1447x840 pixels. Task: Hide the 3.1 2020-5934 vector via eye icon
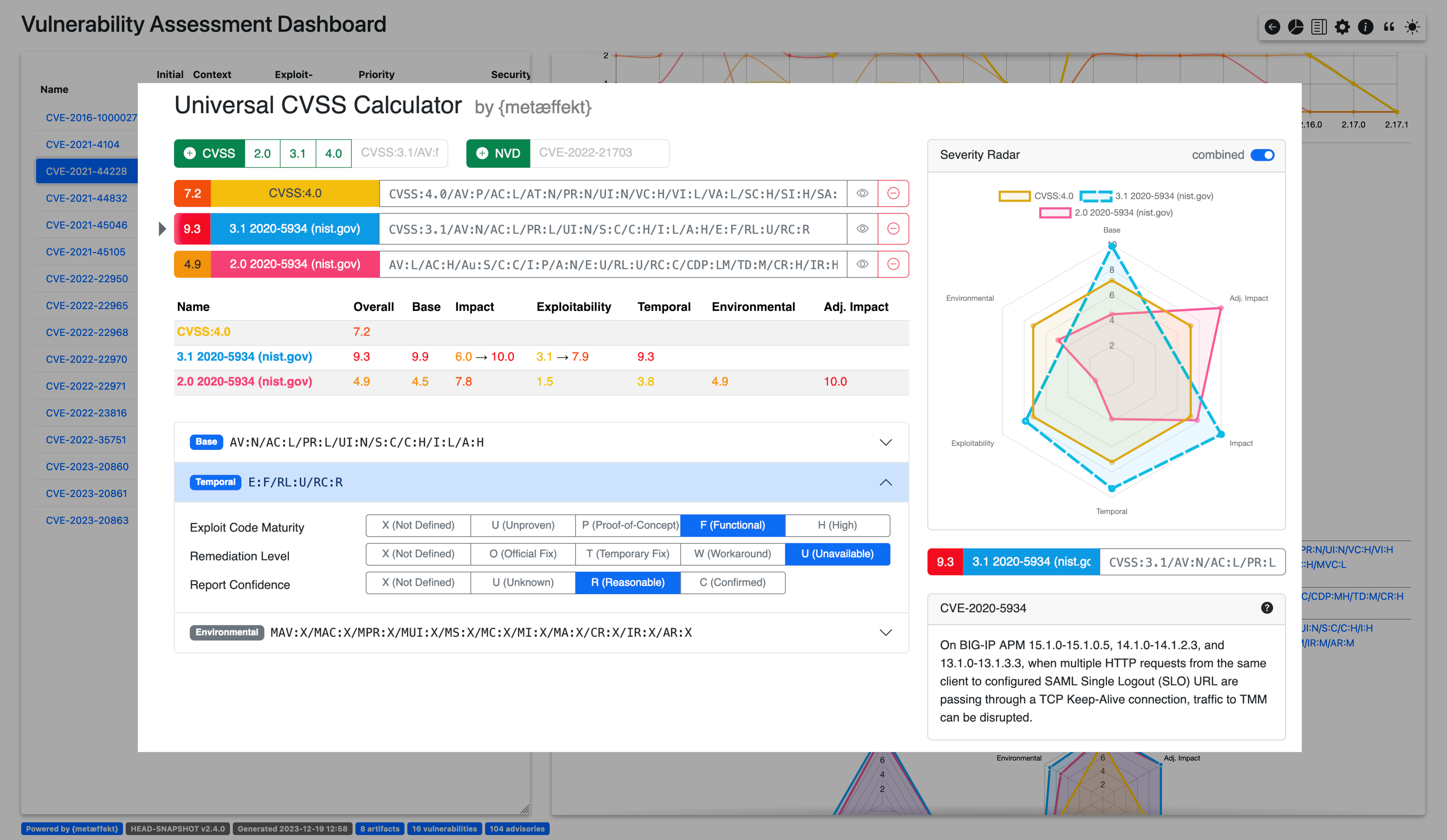coord(862,229)
